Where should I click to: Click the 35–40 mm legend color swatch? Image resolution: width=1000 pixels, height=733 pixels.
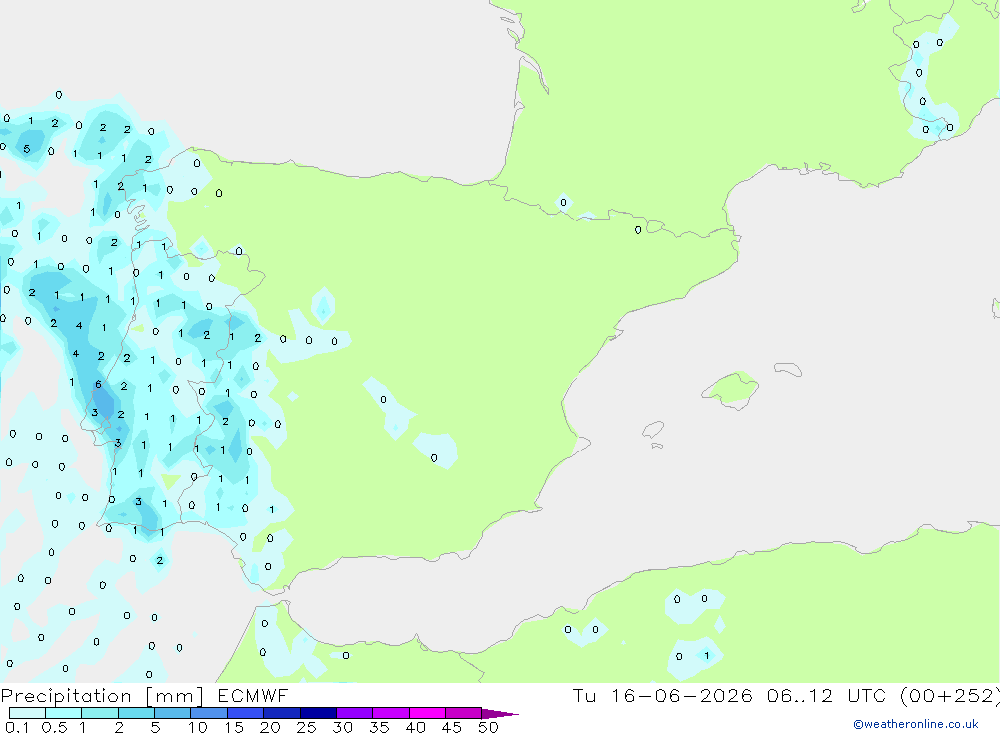coord(391,713)
